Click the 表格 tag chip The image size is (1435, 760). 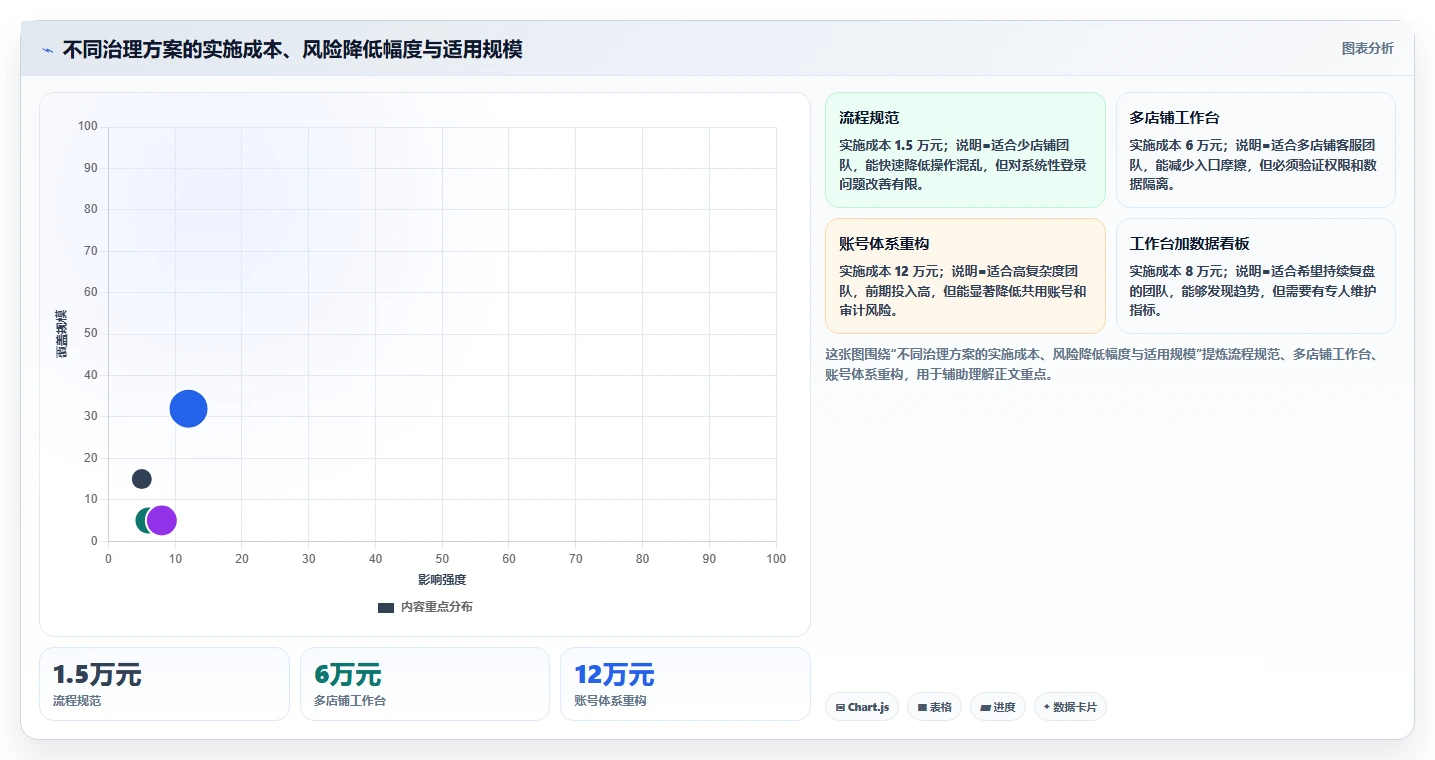(x=934, y=707)
